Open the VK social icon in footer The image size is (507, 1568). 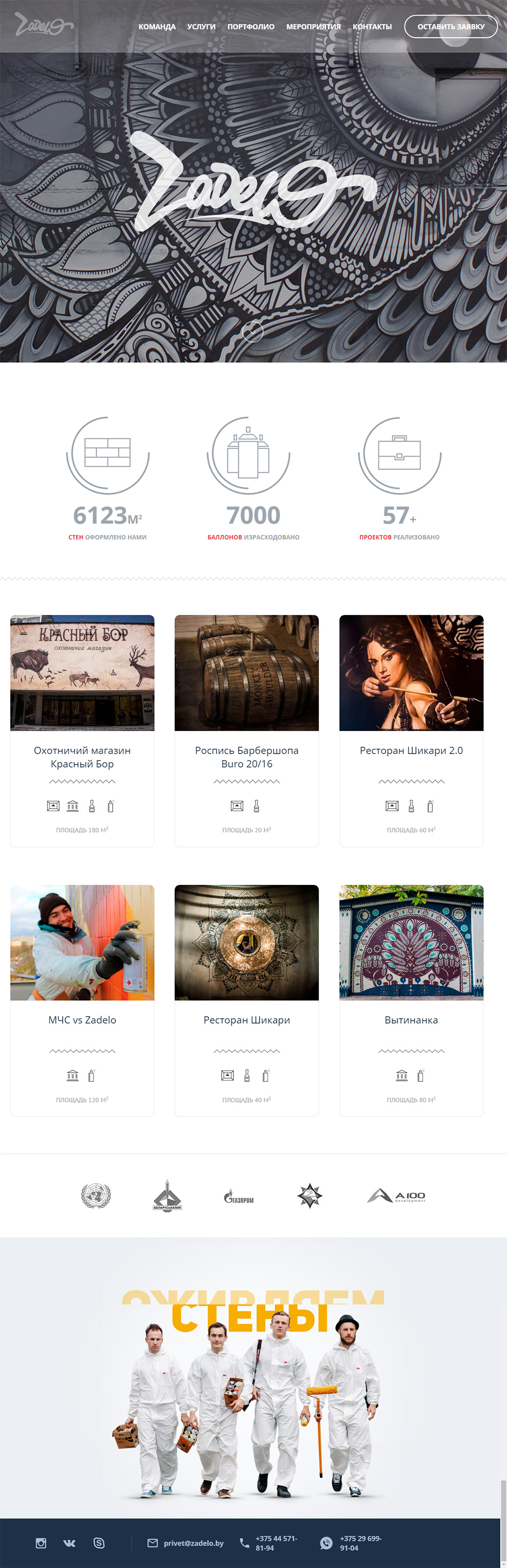click(x=70, y=1543)
